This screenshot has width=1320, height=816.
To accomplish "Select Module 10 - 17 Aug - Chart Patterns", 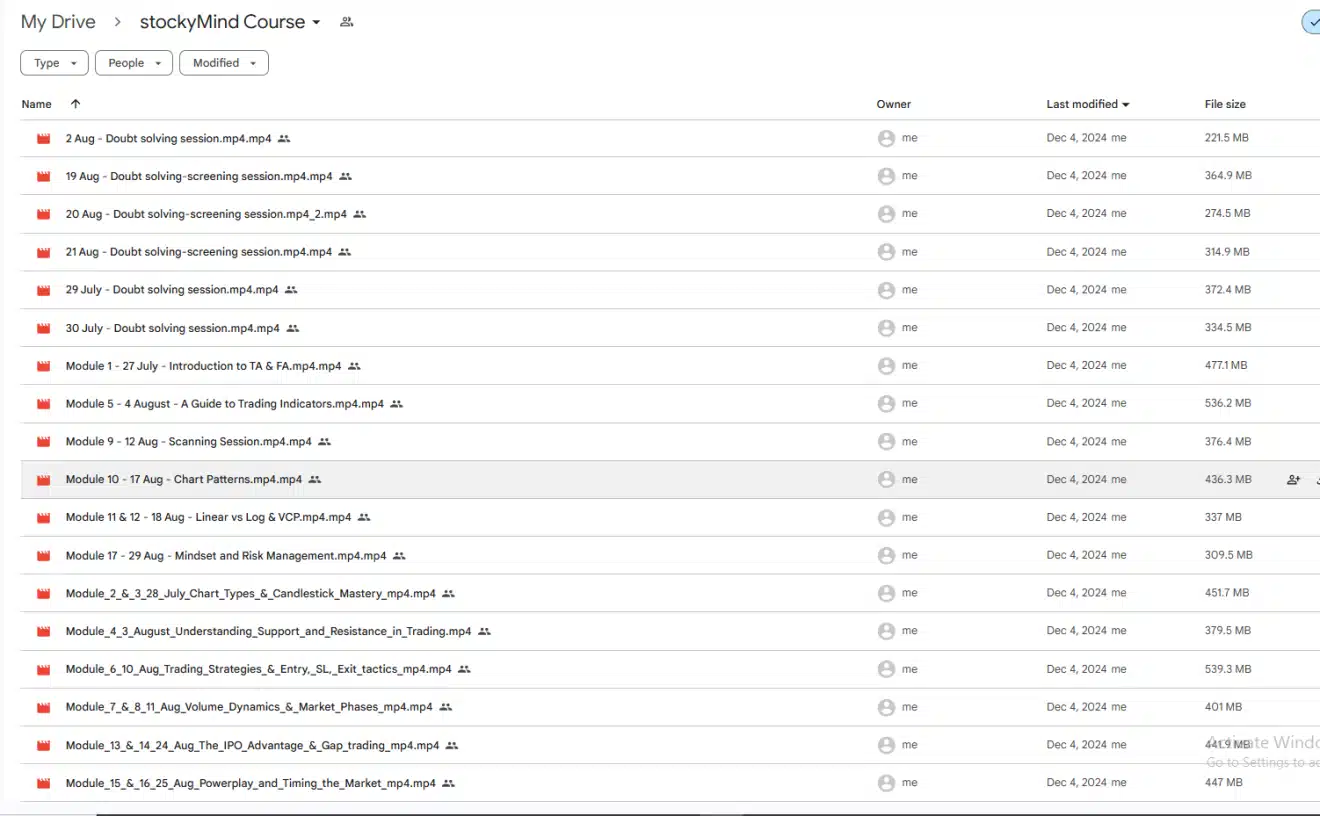I will point(184,481).
